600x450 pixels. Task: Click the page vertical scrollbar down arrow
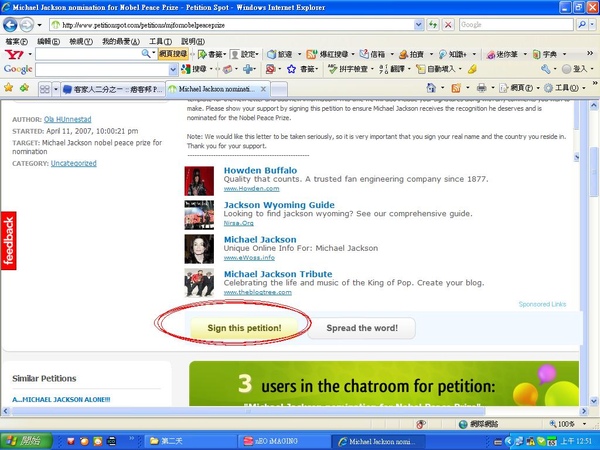click(x=594, y=401)
